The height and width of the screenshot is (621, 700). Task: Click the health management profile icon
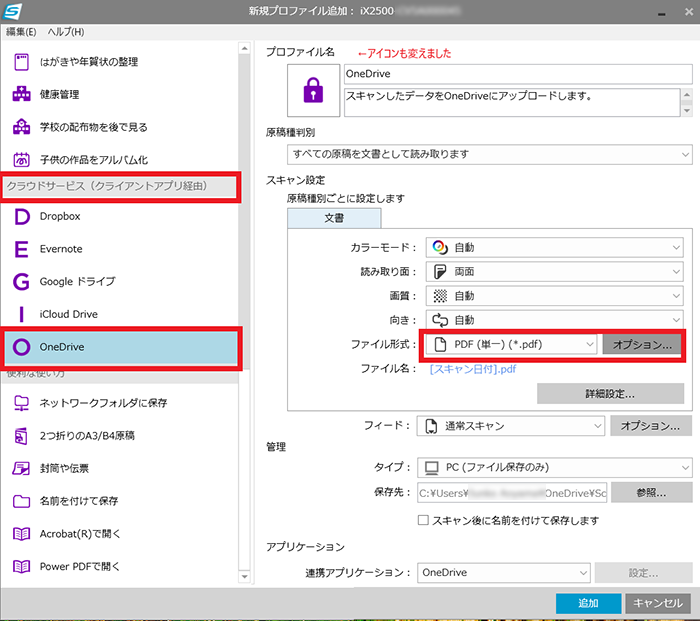[x=21, y=94]
